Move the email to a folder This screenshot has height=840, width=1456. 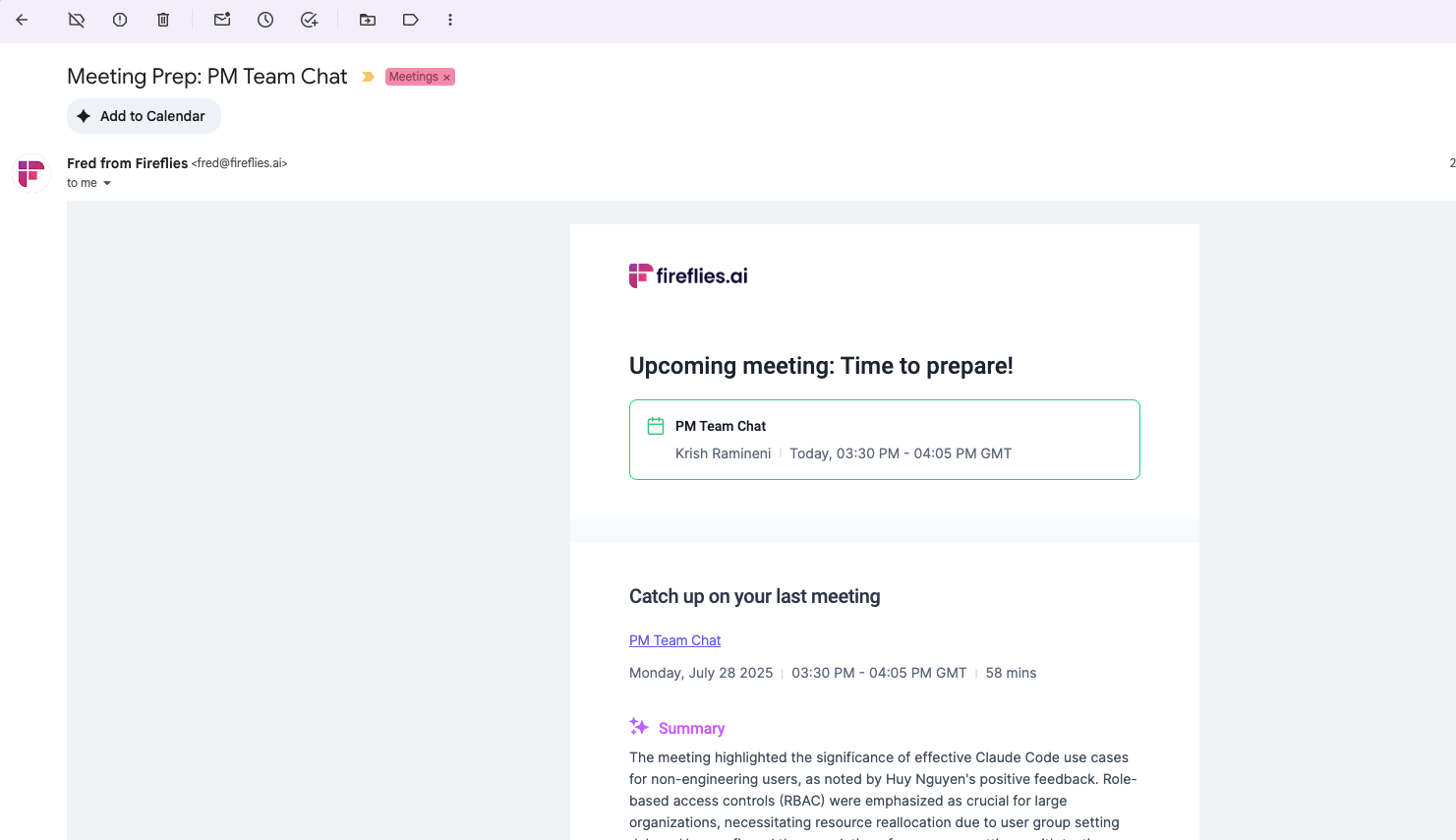tap(367, 20)
